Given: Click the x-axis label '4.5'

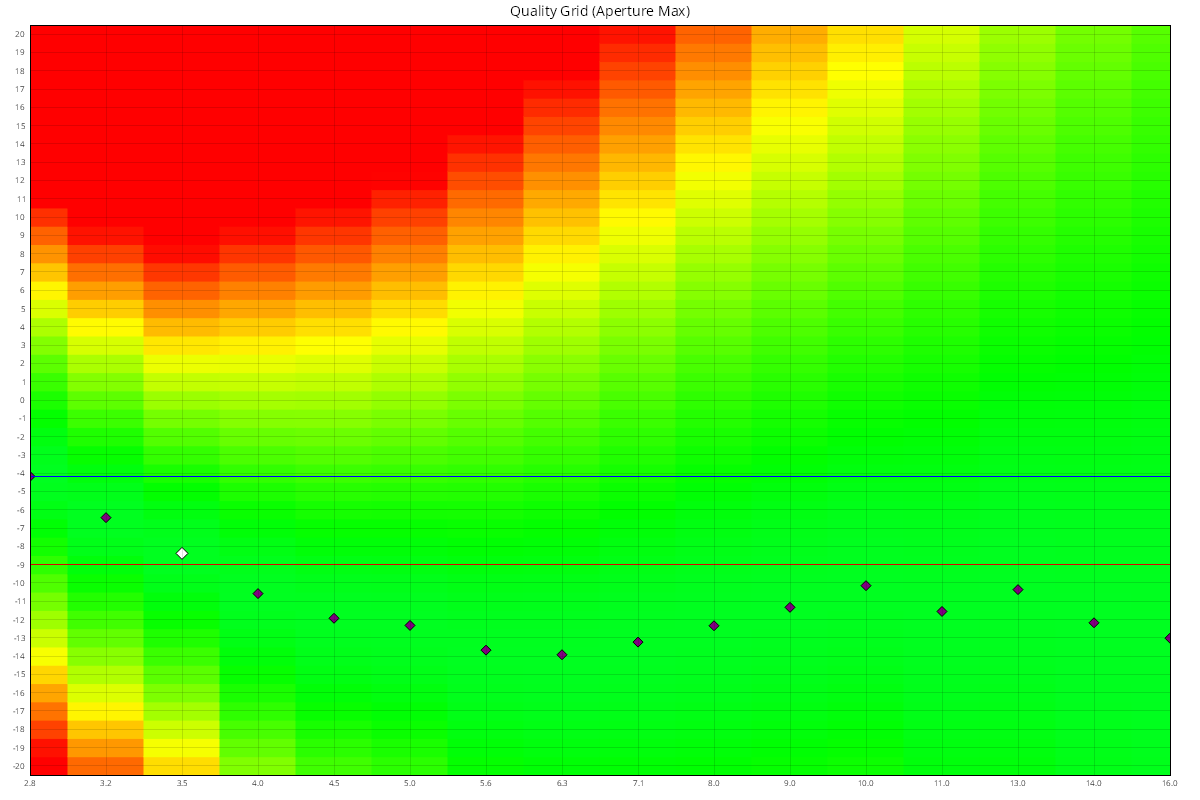Looking at the screenshot, I should [334, 783].
